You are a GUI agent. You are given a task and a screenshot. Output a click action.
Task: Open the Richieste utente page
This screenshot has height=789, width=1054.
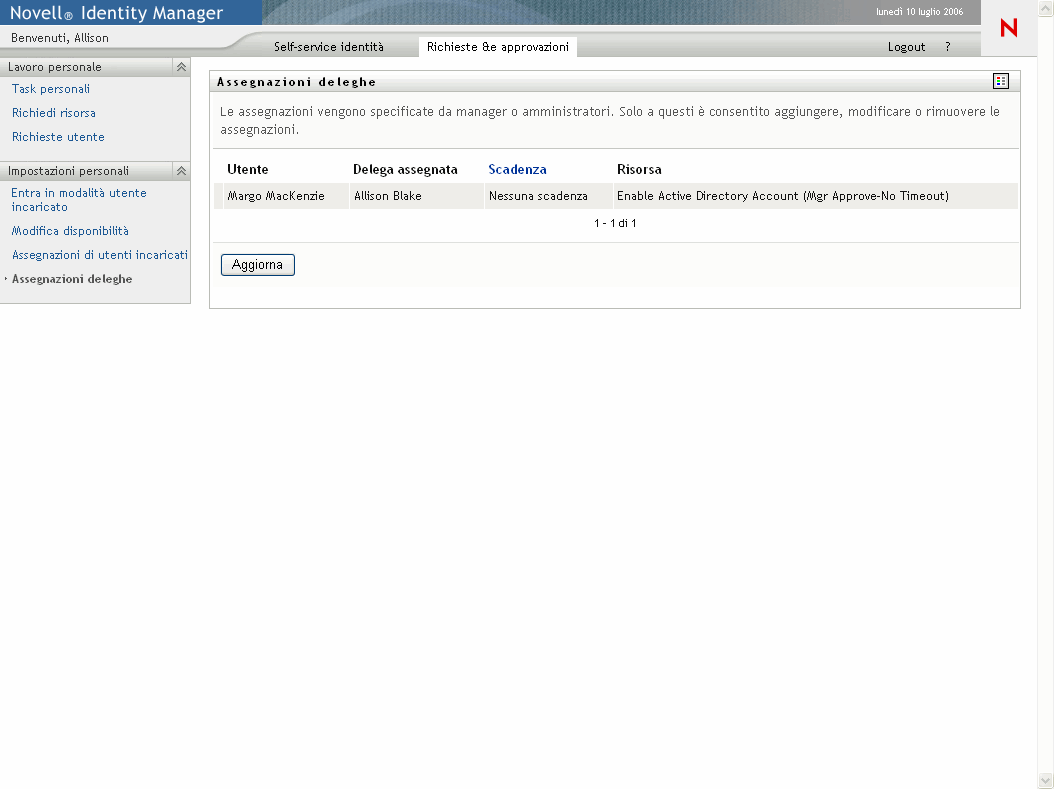coord(58,137)
